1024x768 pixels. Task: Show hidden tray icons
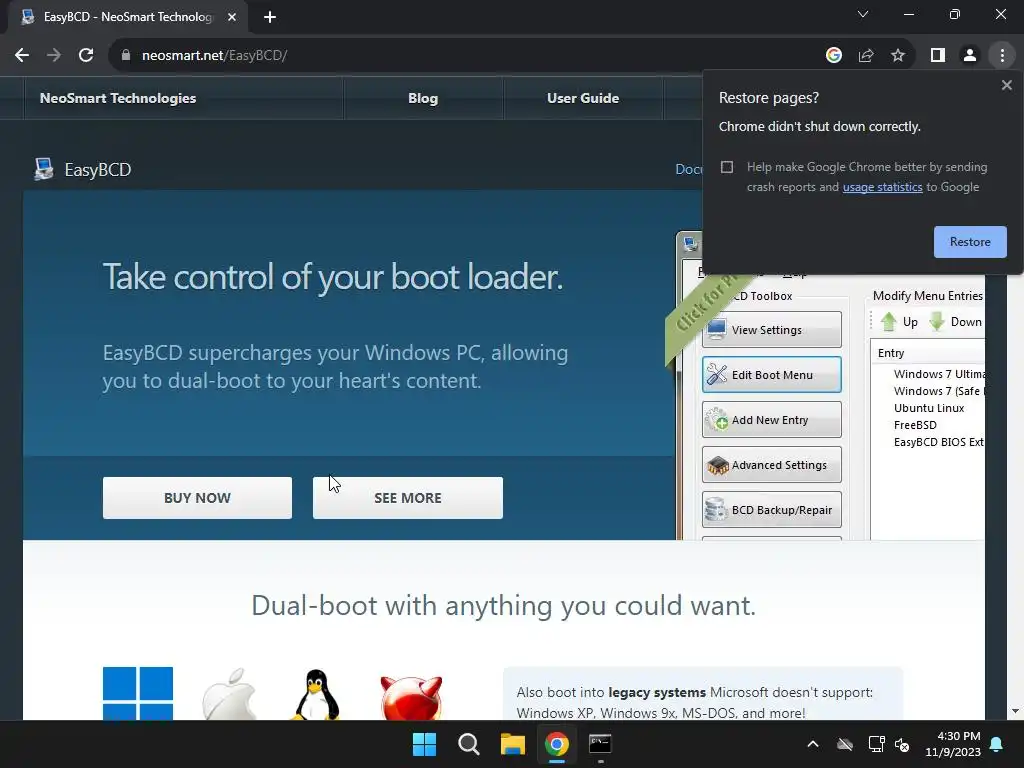(812, 744)
